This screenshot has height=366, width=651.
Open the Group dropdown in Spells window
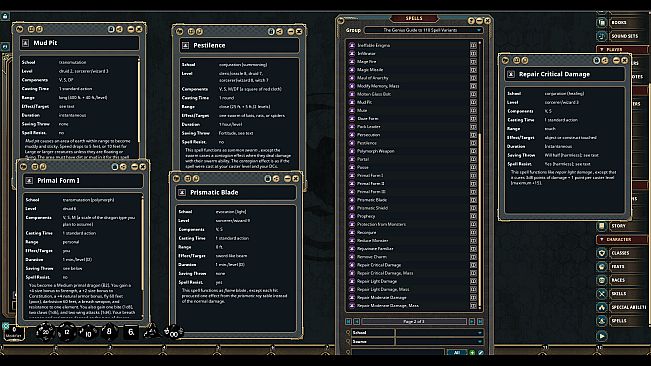(423, 30)
